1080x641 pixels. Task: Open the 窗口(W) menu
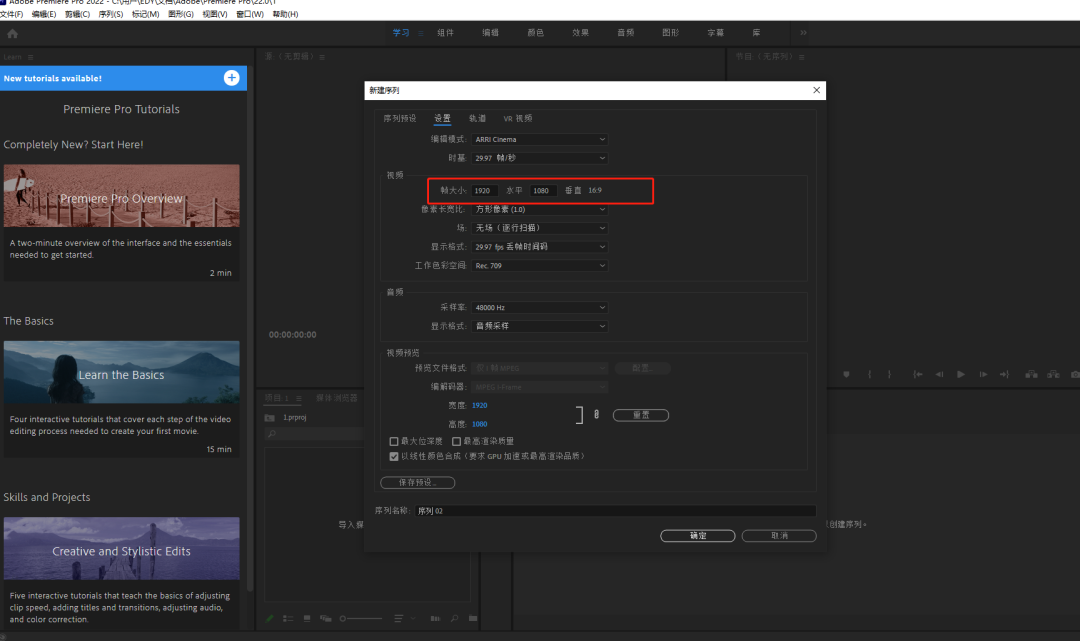(249, 14)
